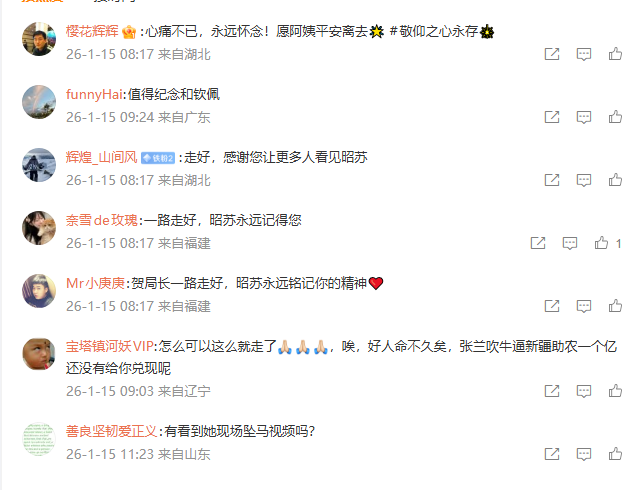Open funnyHai's username link
630x490 pixels.
(x=94, y=94)
